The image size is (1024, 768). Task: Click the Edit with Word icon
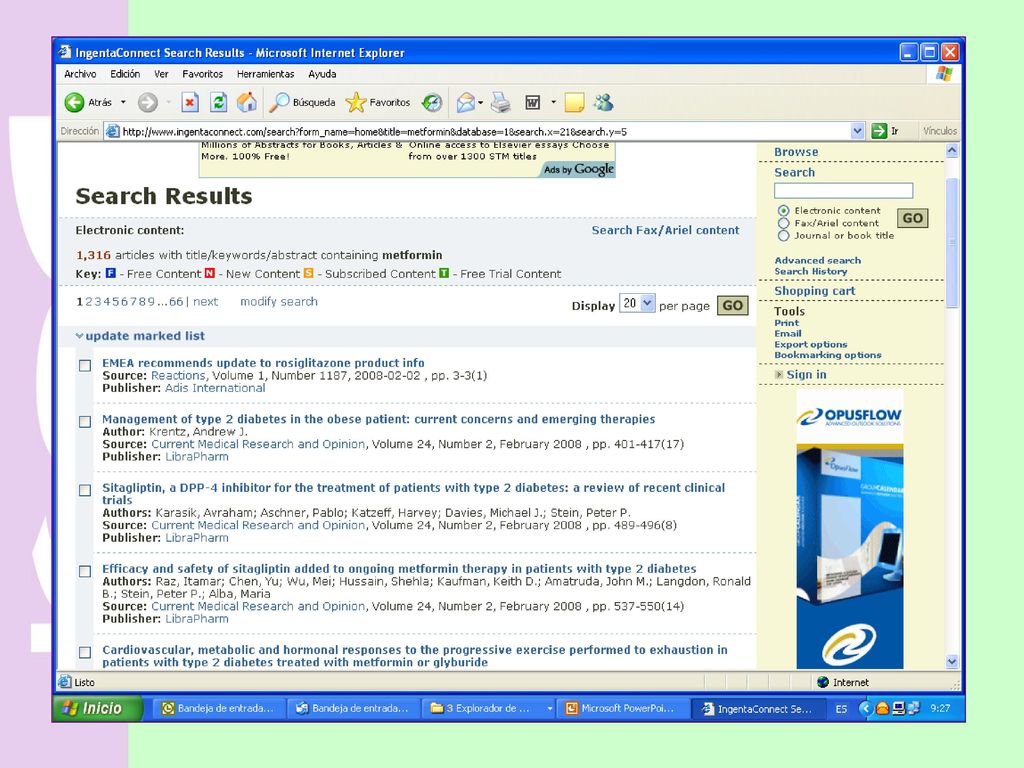533,102
